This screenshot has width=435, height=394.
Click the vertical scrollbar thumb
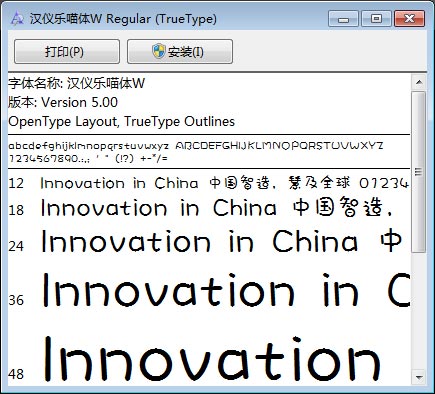tap(419, 172)
